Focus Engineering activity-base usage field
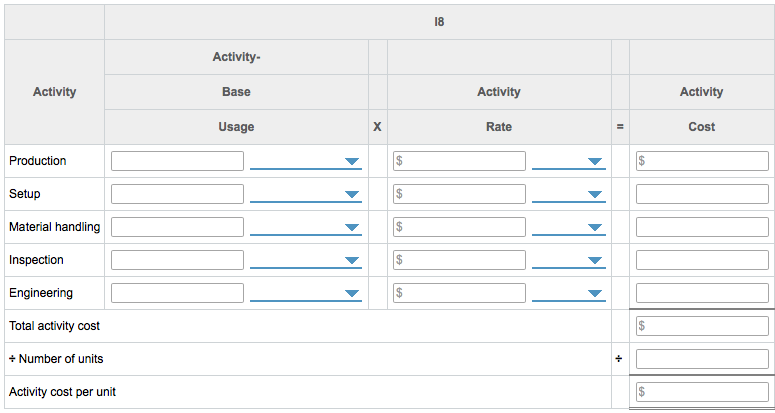Image resolution: width=775 pixels, height=413 pixels. click(177, 293)
